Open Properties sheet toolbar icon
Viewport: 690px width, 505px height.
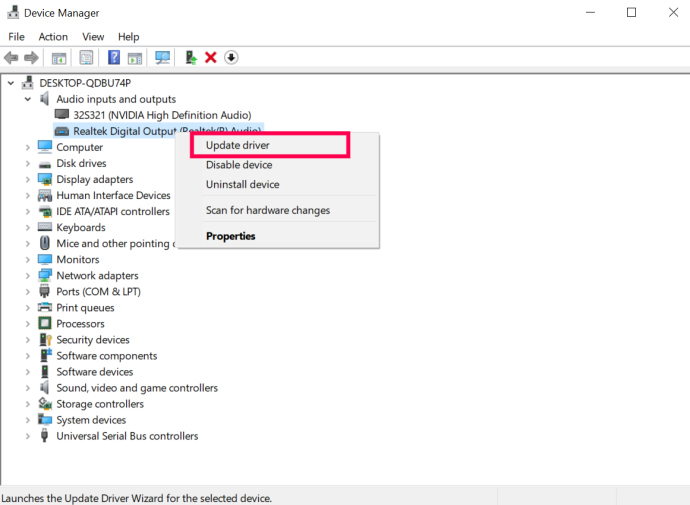tap(86, 58)
